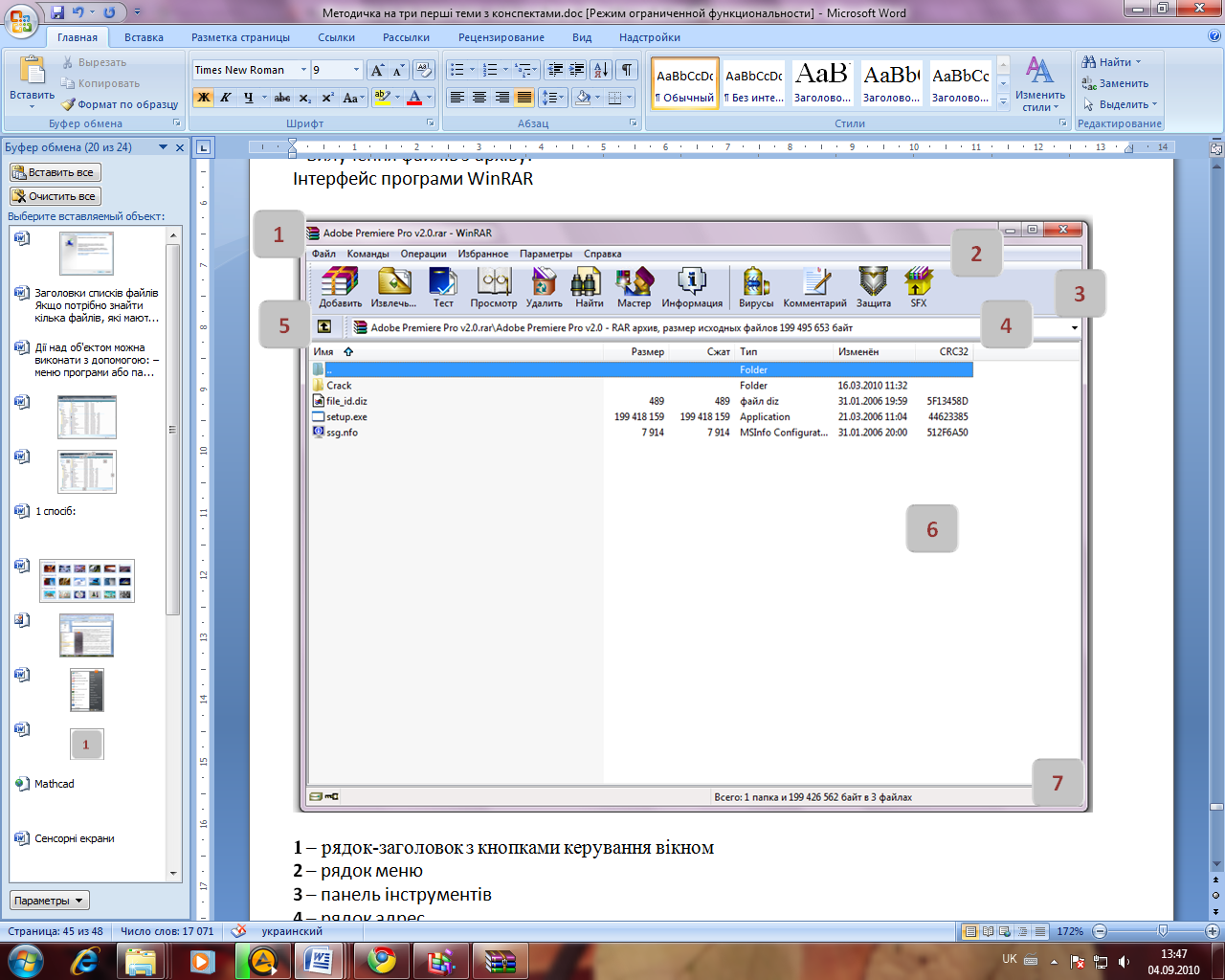
Task: Click the large Вставить paste clipboard icon
Action: [x=33, y=71]
